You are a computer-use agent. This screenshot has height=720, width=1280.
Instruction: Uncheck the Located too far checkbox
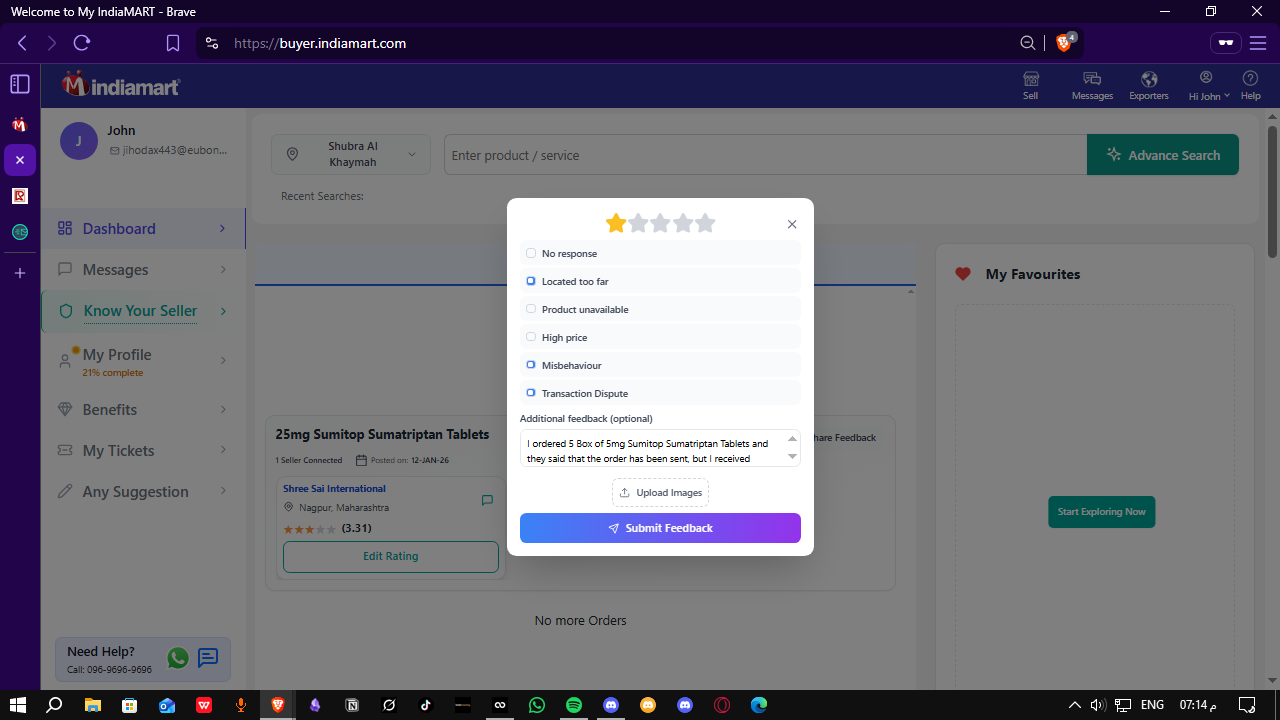531,282
